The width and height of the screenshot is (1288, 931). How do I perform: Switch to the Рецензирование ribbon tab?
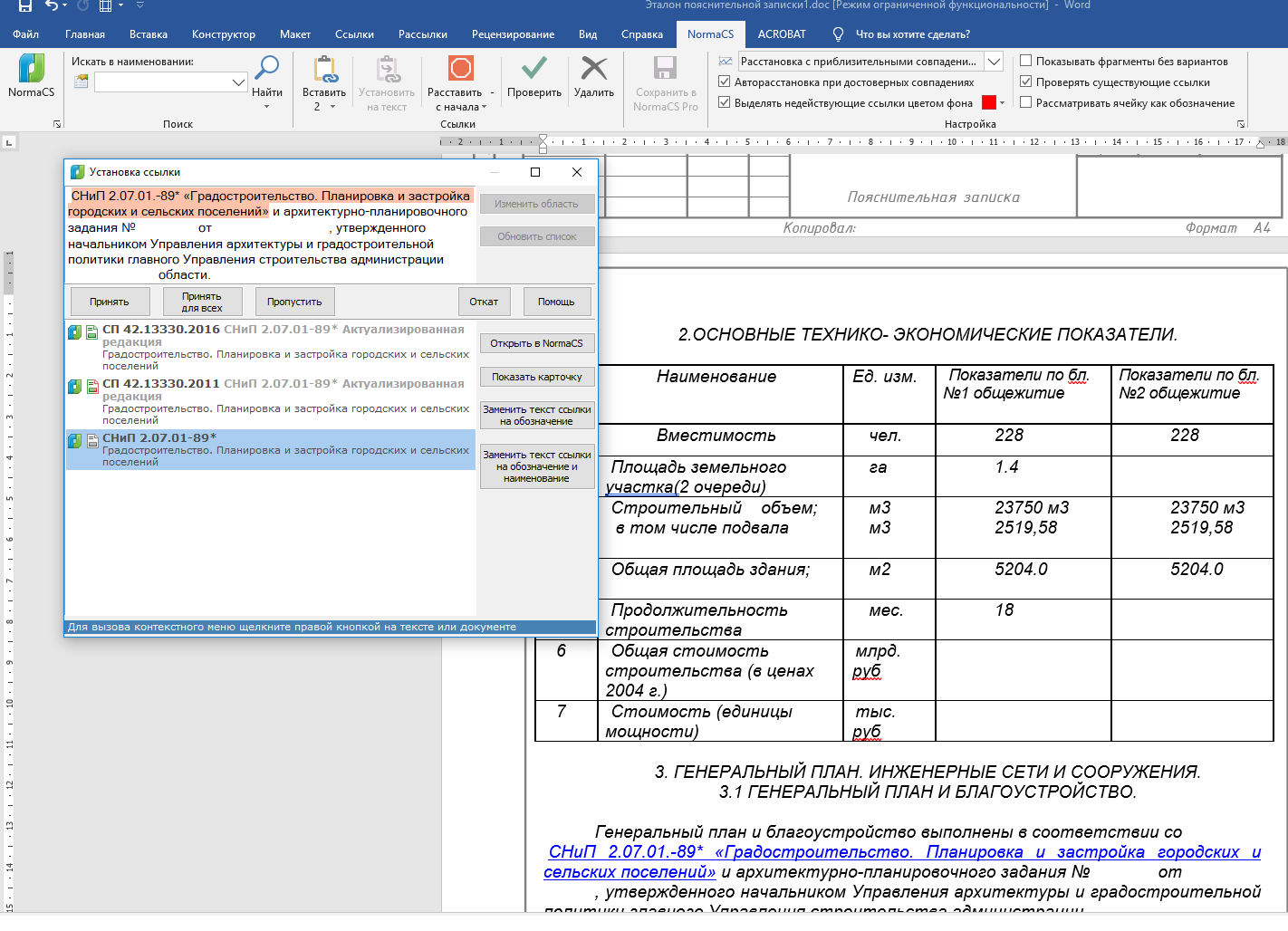tap(513, 34)
